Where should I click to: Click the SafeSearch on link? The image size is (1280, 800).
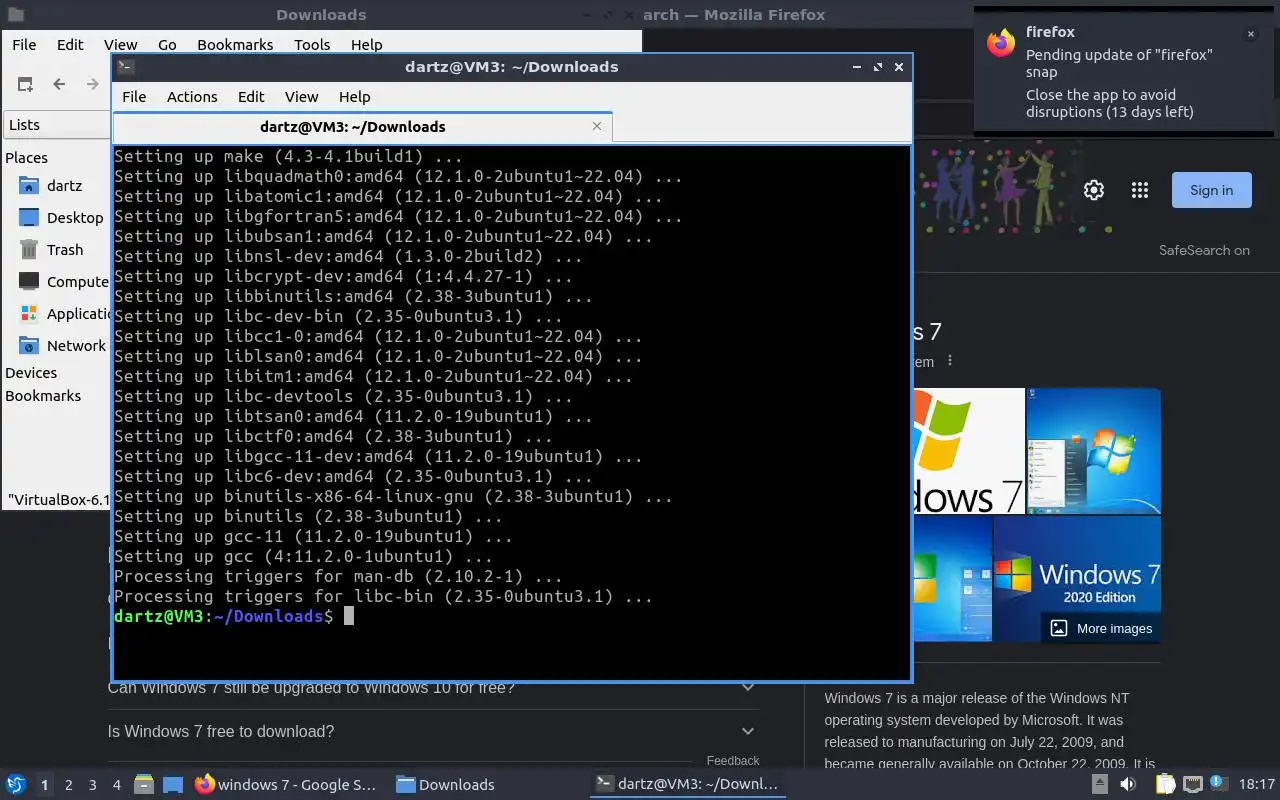click(x=1204, y=251)
